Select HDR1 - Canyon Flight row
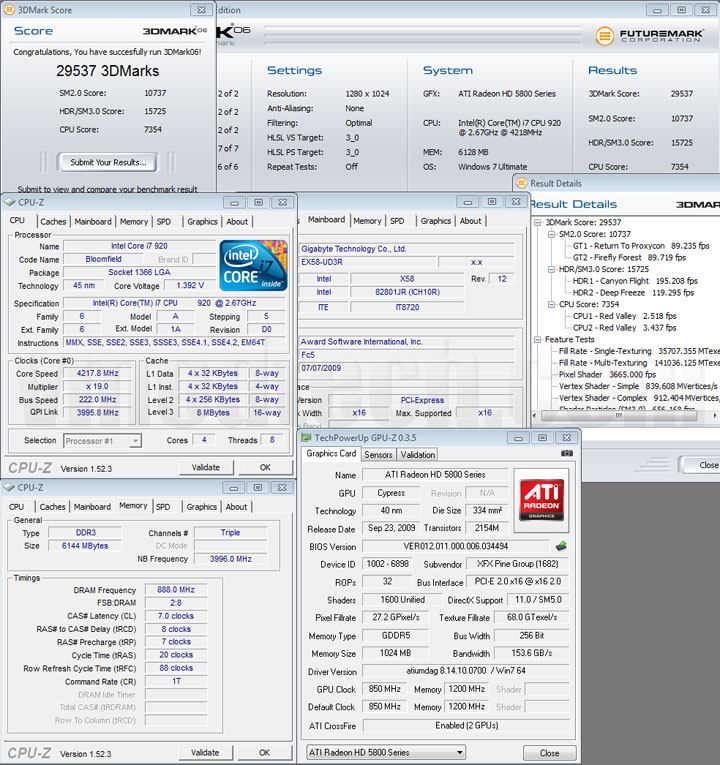This screenshot has width=720, height=765. pos(635,281)
